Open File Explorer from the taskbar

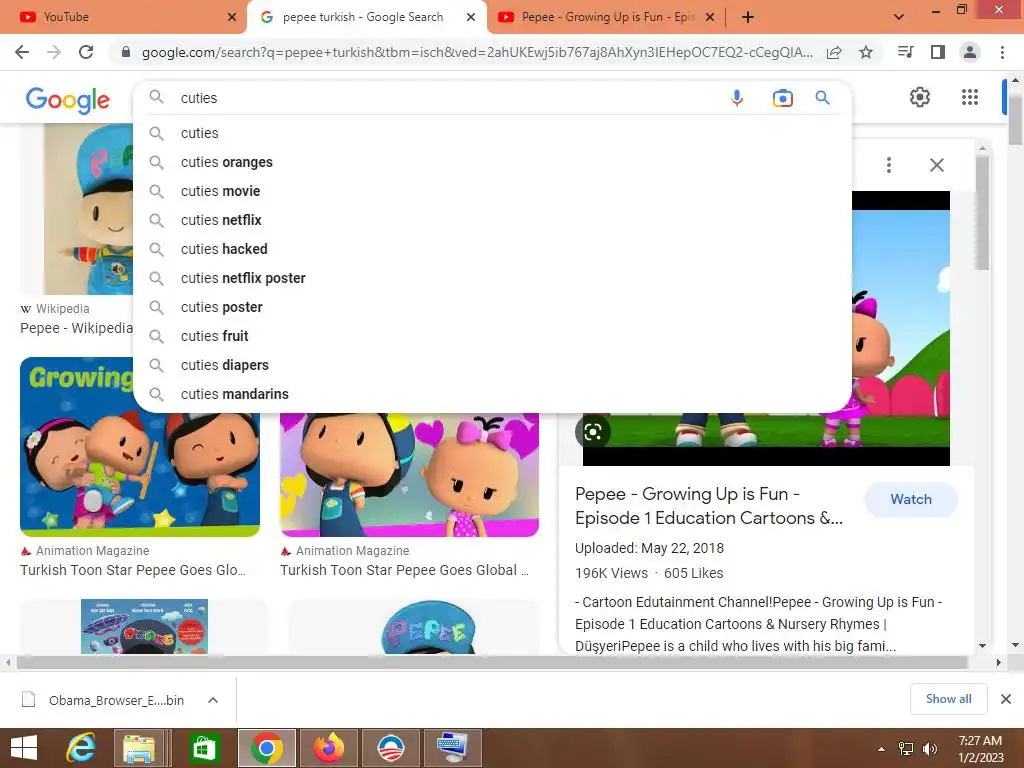click(x=139, y=748)
